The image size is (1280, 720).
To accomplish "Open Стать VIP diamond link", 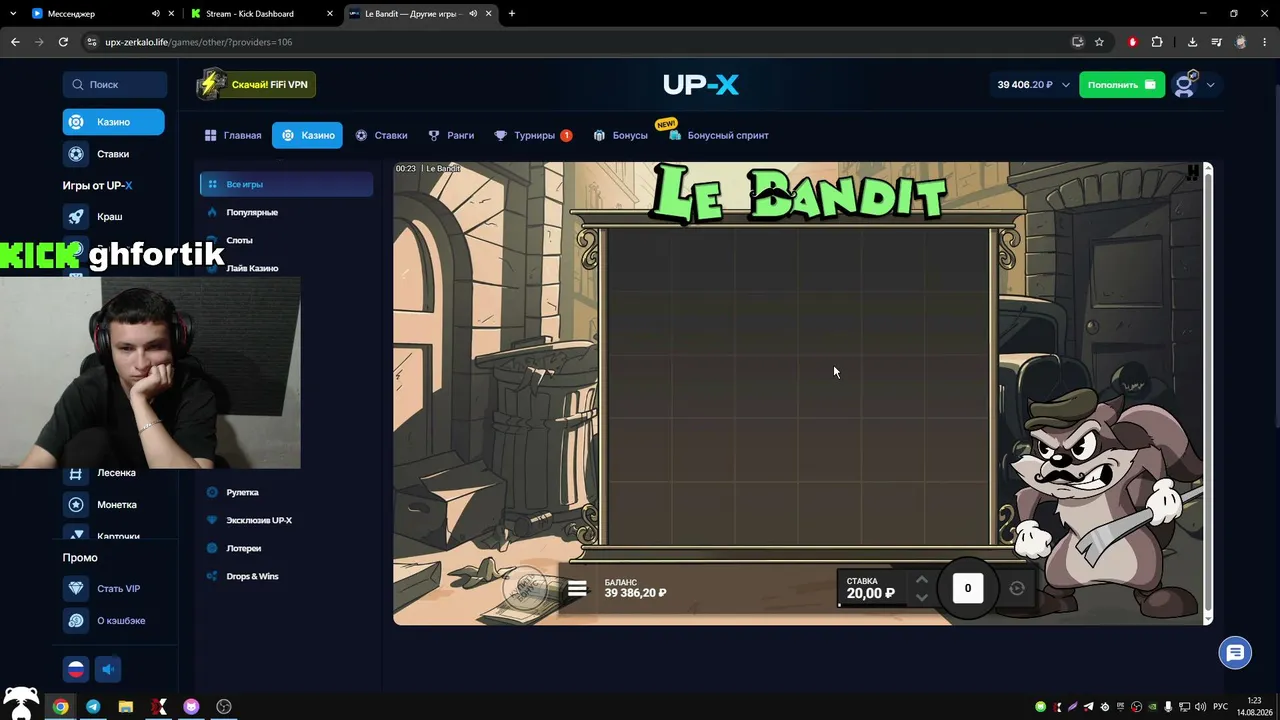I will click(113, 589).
